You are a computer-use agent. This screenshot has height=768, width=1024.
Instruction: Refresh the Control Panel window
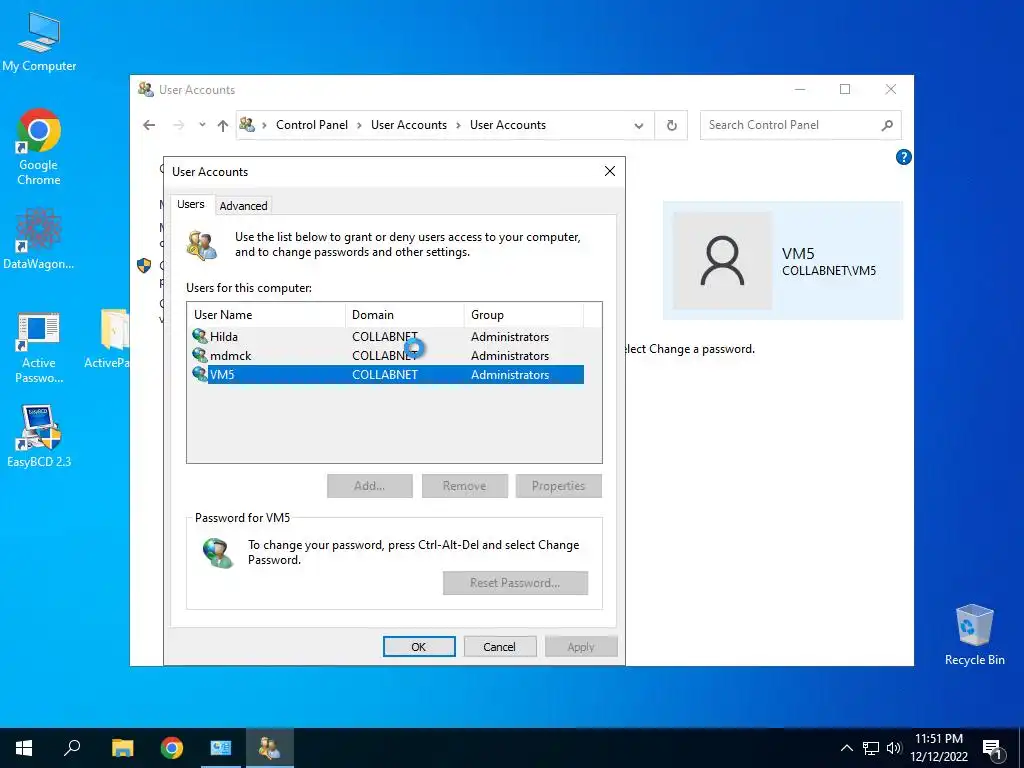click(x=671, y=125)
